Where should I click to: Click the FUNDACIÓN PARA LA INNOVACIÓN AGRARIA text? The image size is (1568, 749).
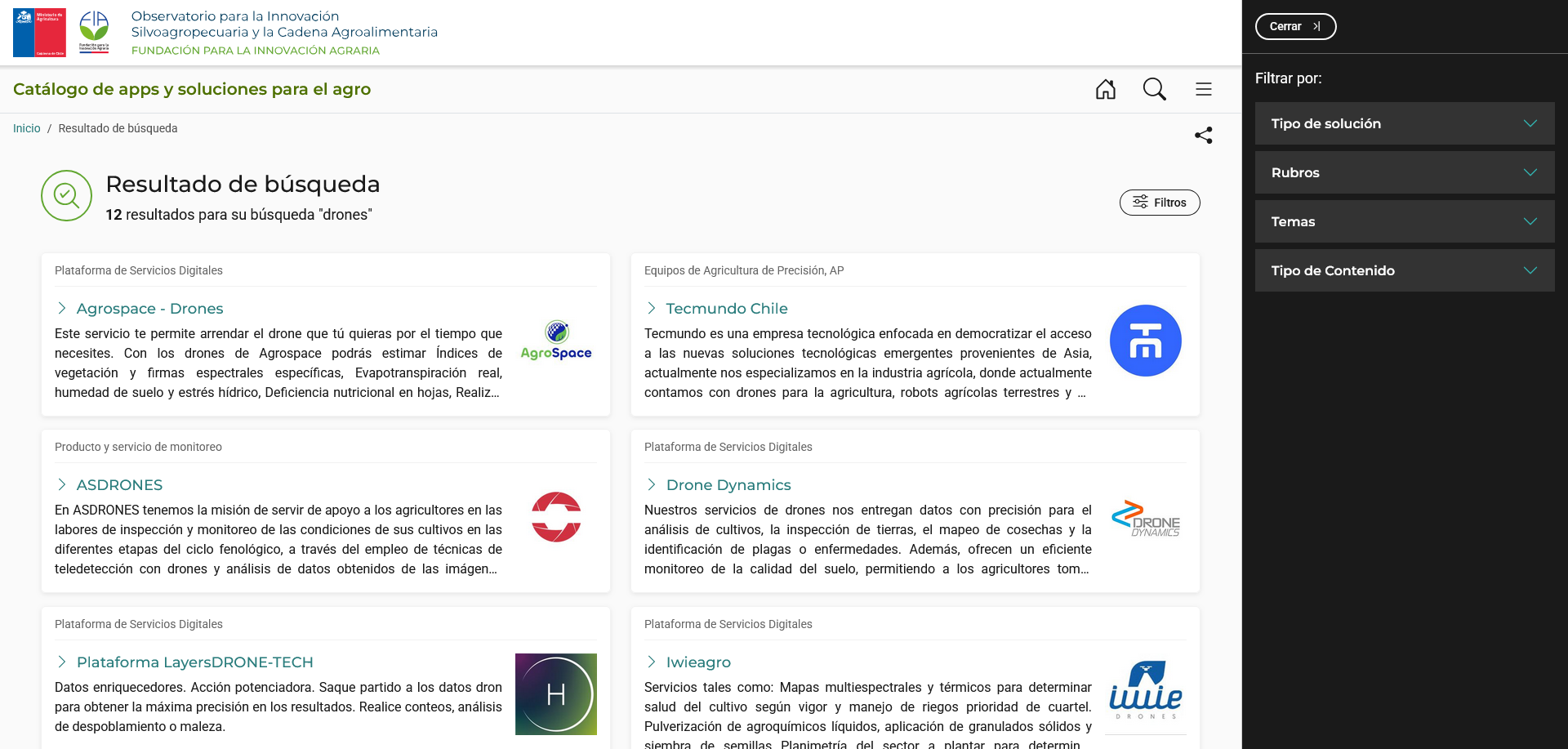[256, 51]
